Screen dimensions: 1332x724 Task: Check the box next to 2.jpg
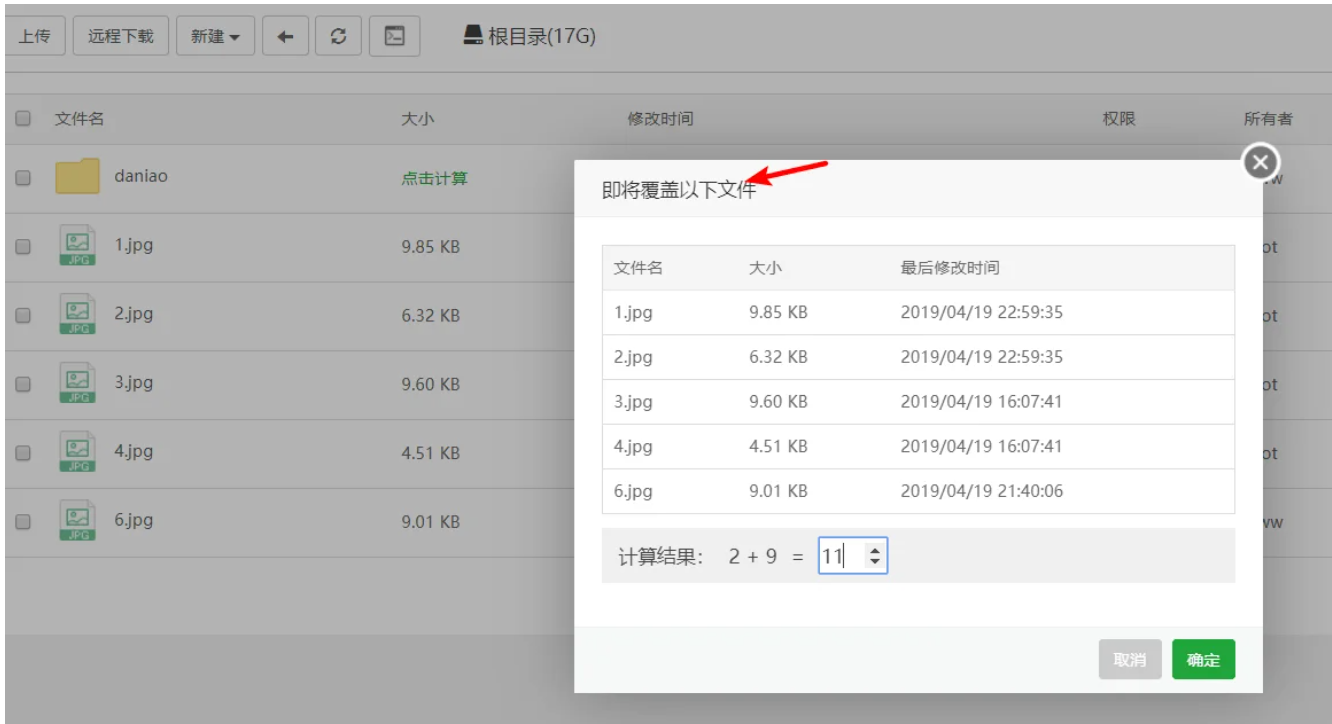(x=23, y=315)
